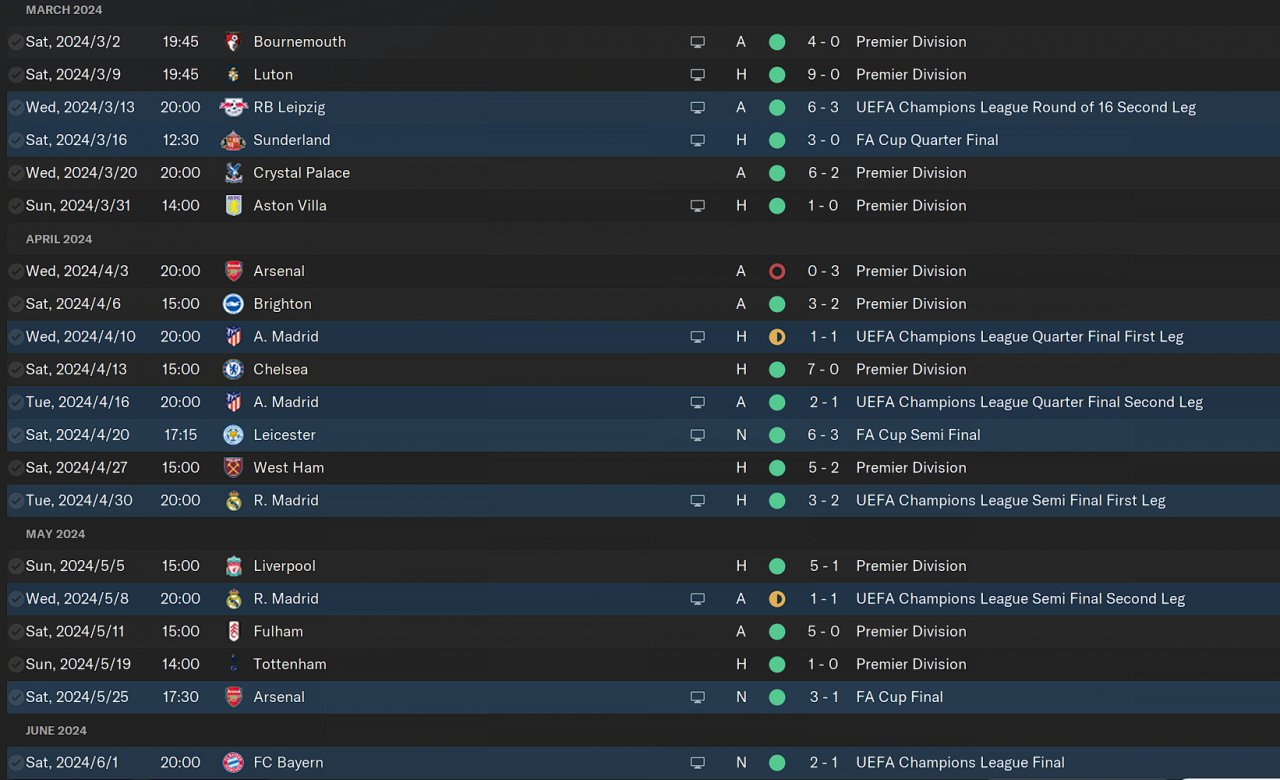Click the green win indicator on the Fulham row
Viewport: 1280px width, 780px height.
pos(777,632)
